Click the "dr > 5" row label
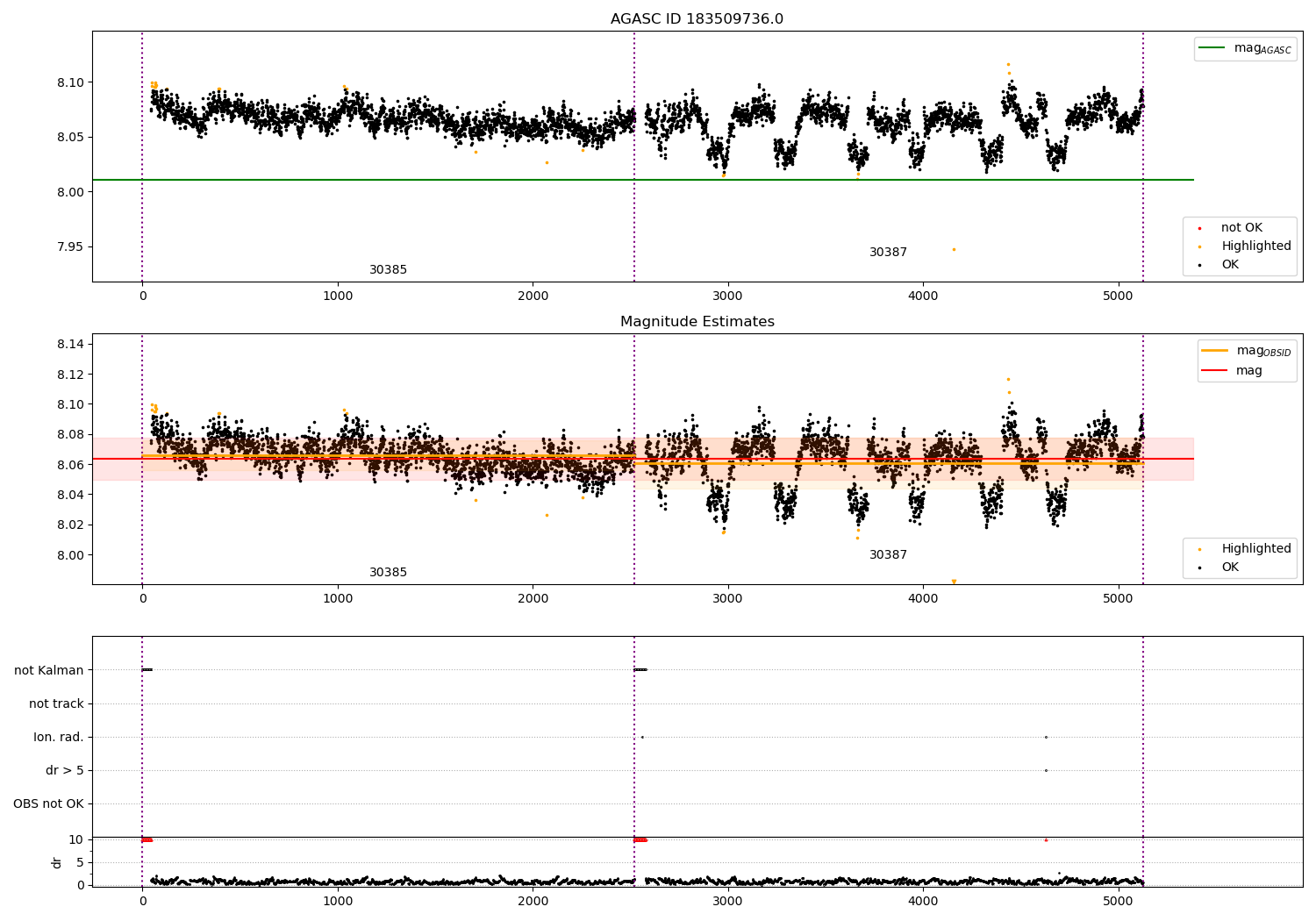The height and width of the screenshot is (921, 1316). coord(65,770)
